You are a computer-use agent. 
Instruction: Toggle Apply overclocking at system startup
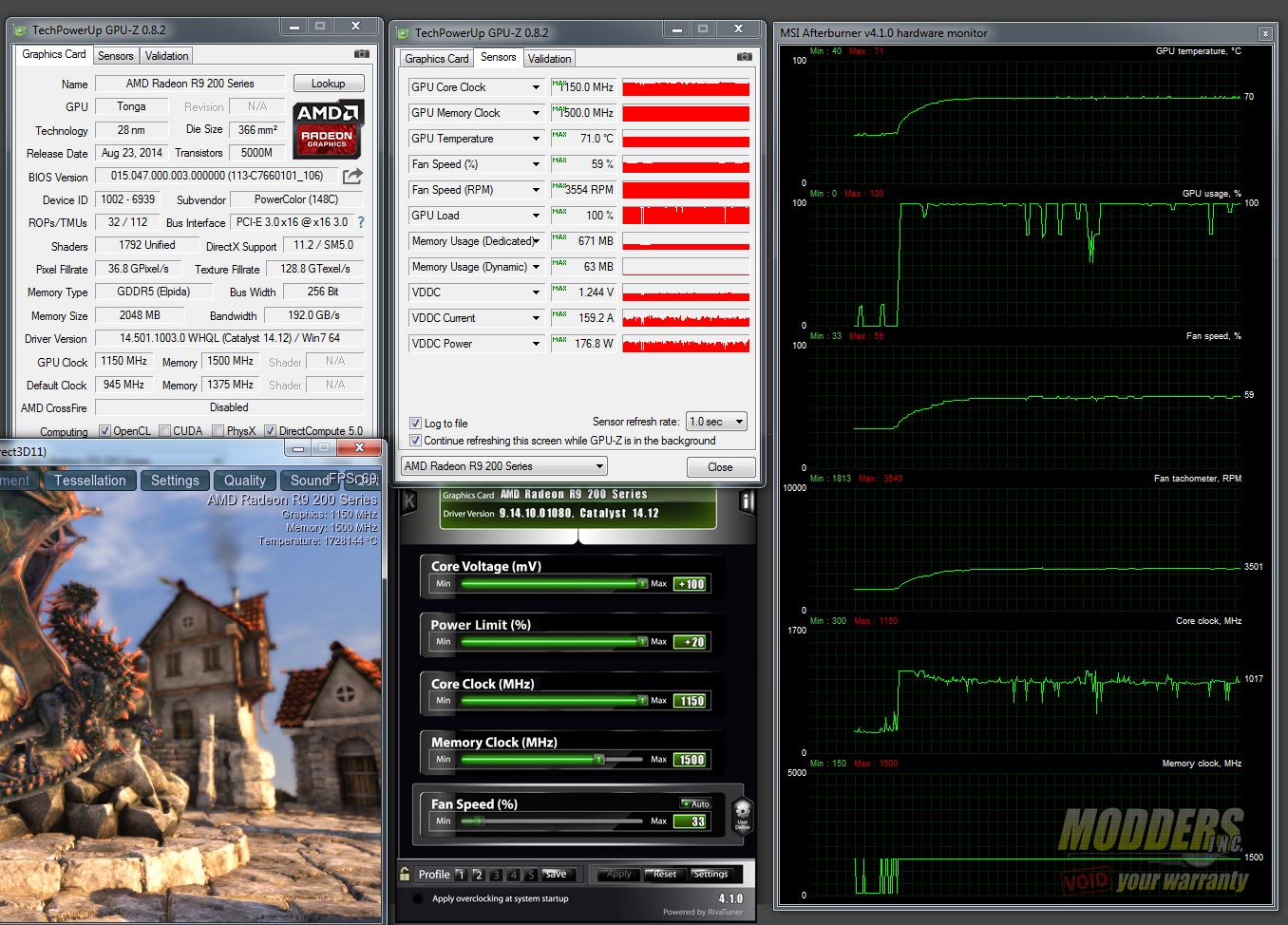418,898
